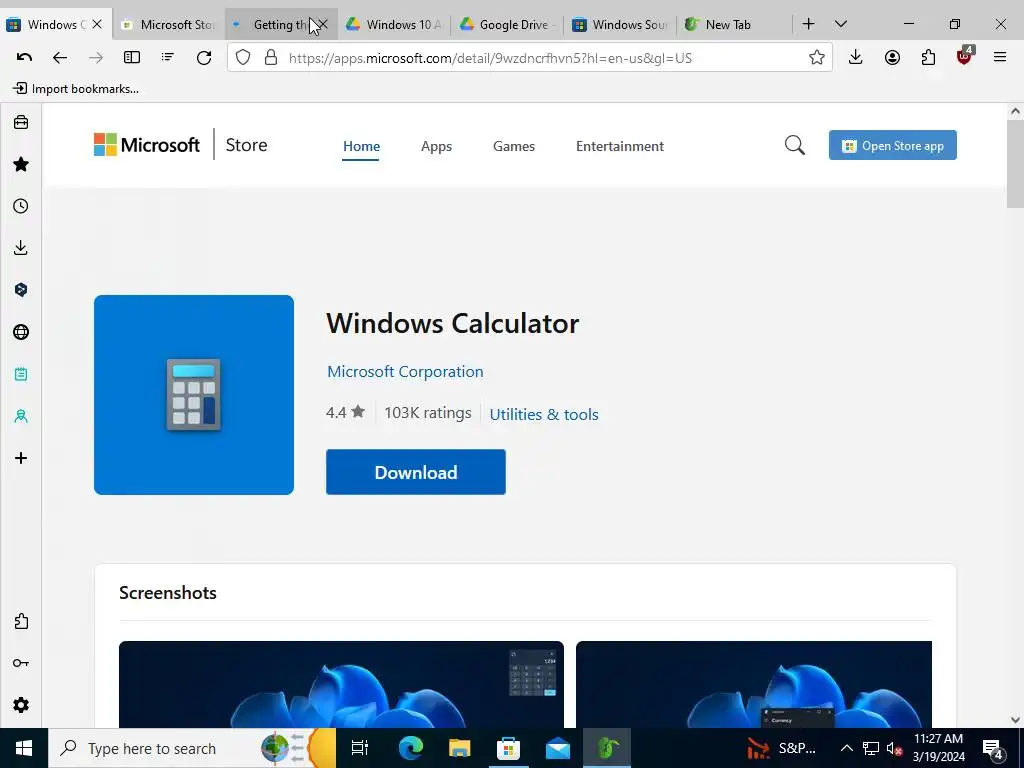Screen dimensions: 1024x768
Task: Click the page vertical scrollbar thumb
Action: click(1015, 165)
